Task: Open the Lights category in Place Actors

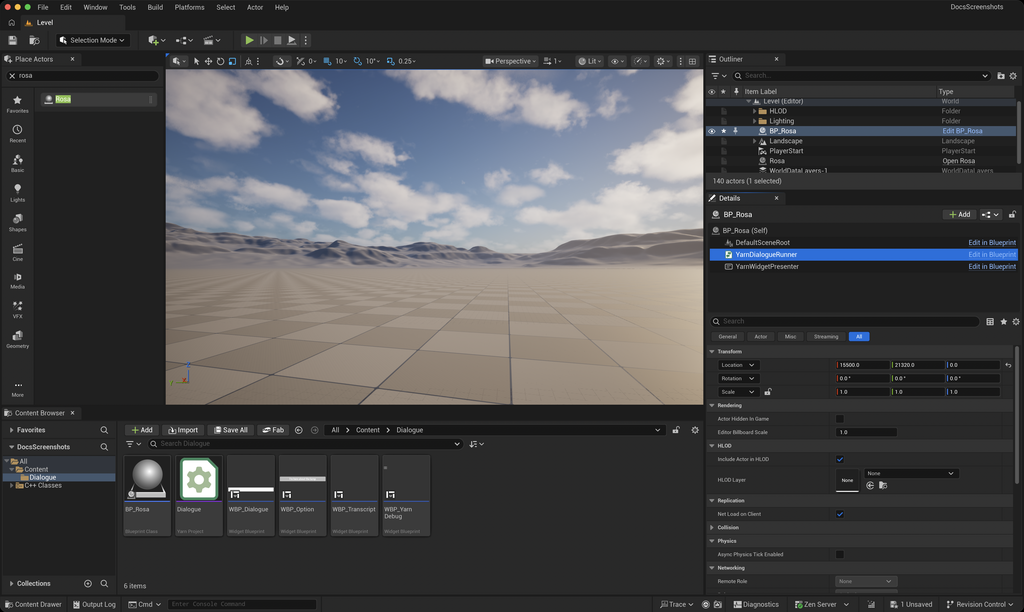Action: click(x=18, y=193)
